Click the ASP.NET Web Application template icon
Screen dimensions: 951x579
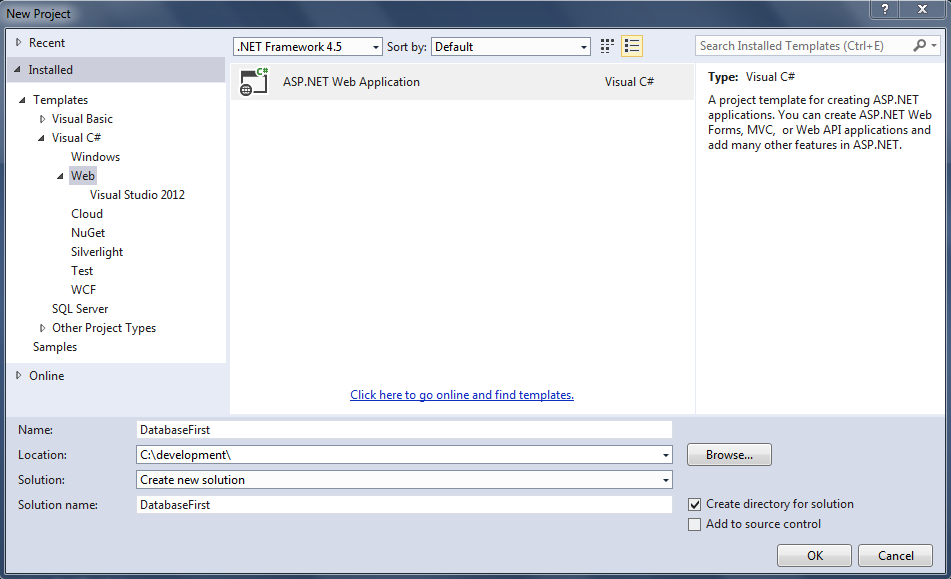254,82
